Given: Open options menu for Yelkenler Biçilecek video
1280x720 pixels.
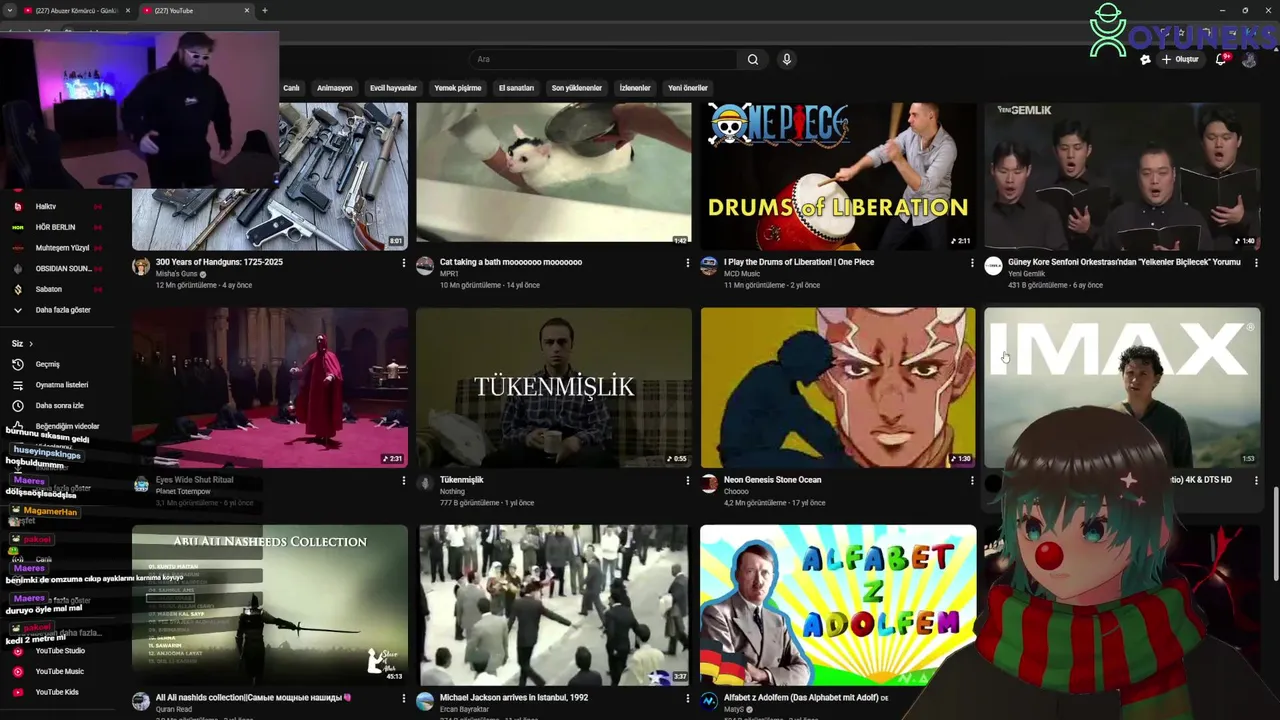Looking at the screenshot, I should click(x=1256, y=263).
